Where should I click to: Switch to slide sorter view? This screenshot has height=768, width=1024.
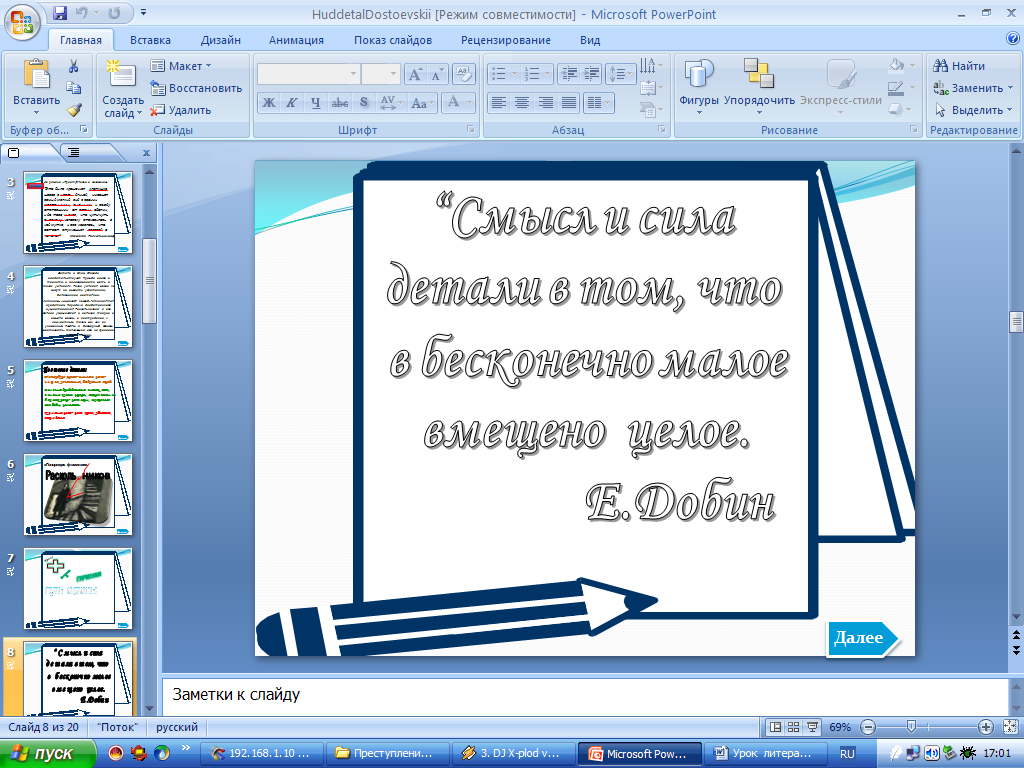tap(793, 727)
